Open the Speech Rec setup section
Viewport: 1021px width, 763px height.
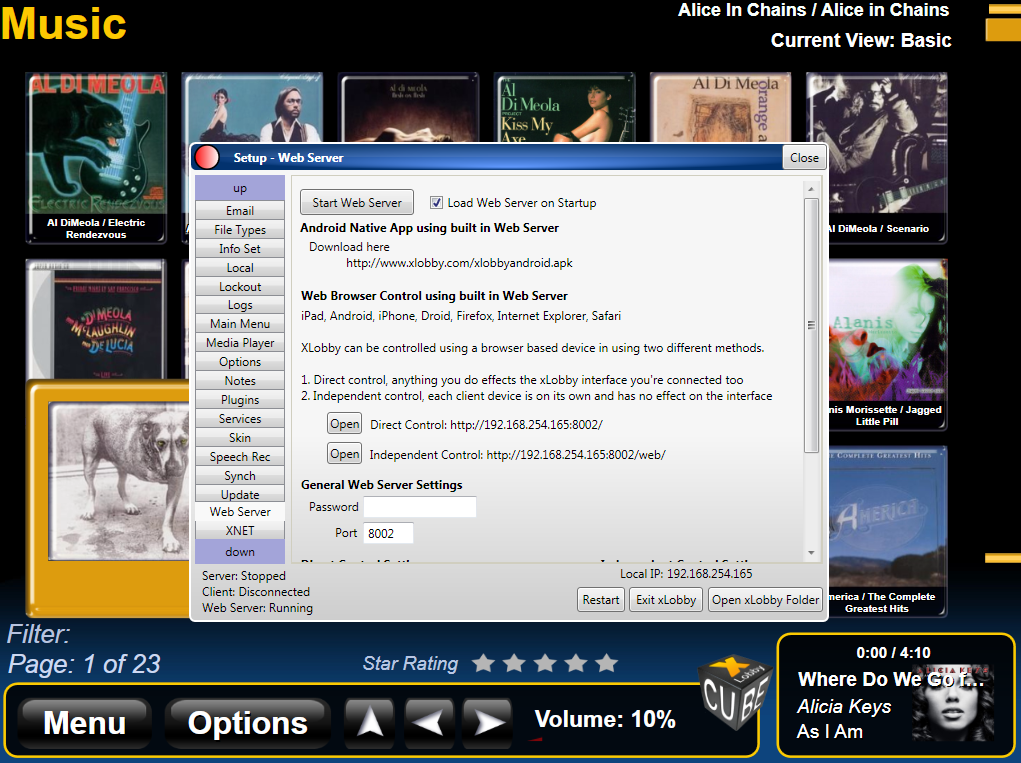240,456
